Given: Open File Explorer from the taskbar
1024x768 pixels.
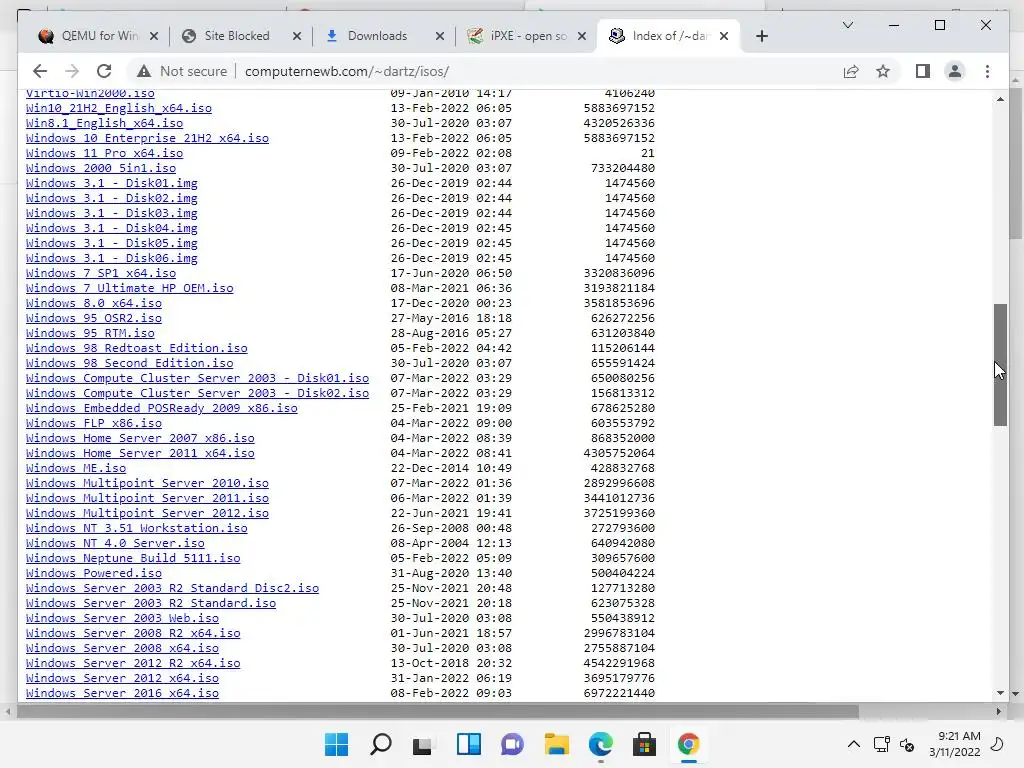Looking at the screenshot, I should pyautogui.click(x=556, y=744).
